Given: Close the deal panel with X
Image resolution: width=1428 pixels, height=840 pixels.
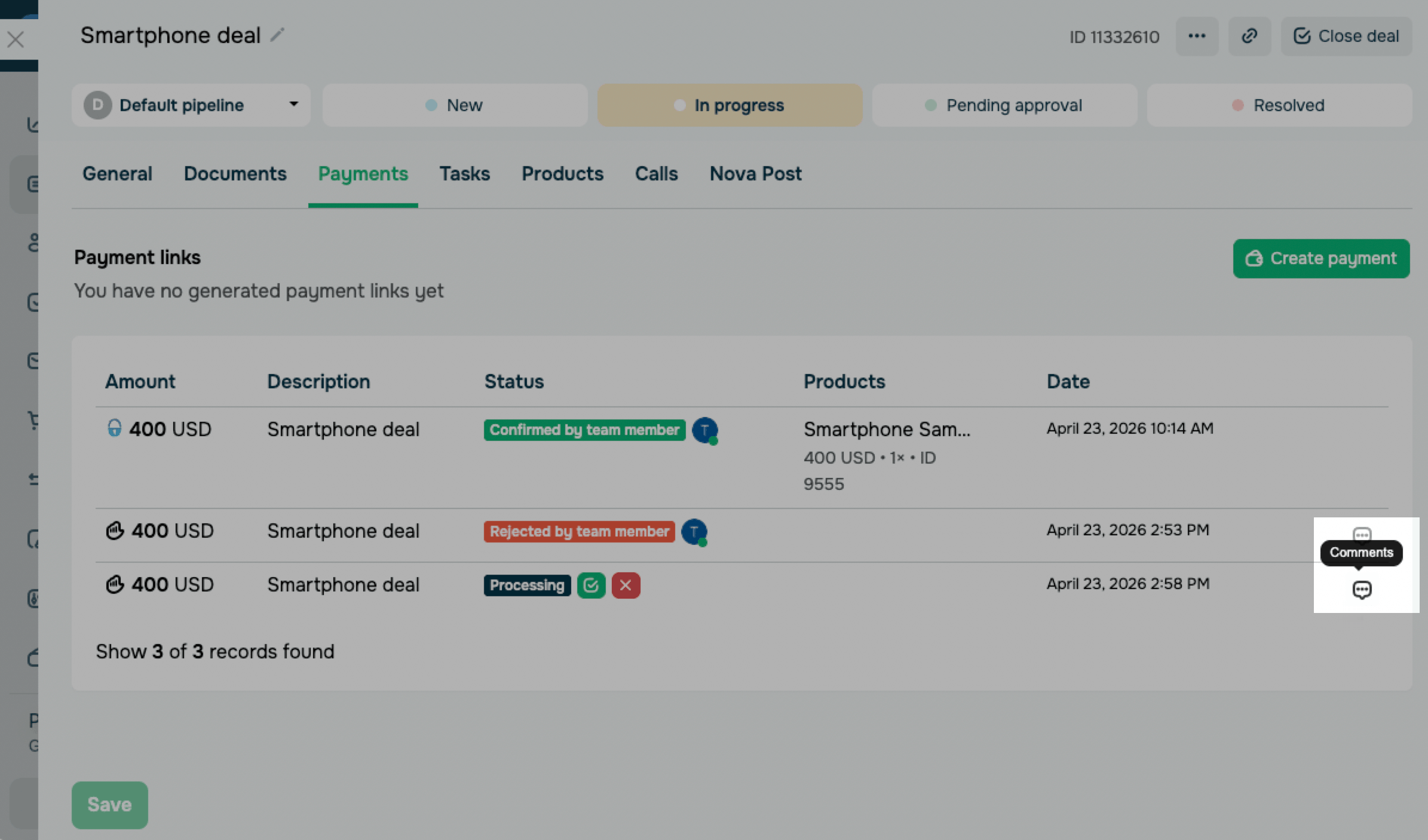Looking at the screenshot, I should point(16,40).
